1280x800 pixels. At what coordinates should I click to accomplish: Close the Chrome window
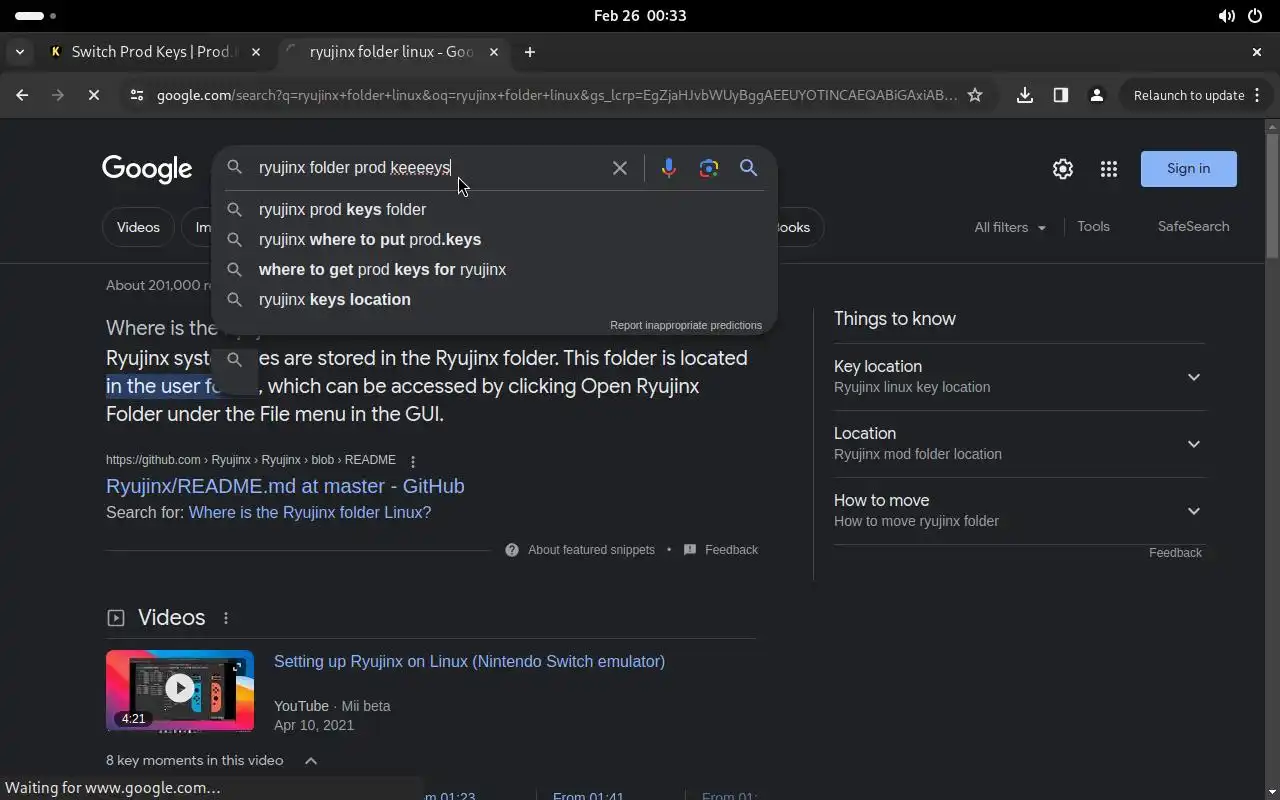1257,52
